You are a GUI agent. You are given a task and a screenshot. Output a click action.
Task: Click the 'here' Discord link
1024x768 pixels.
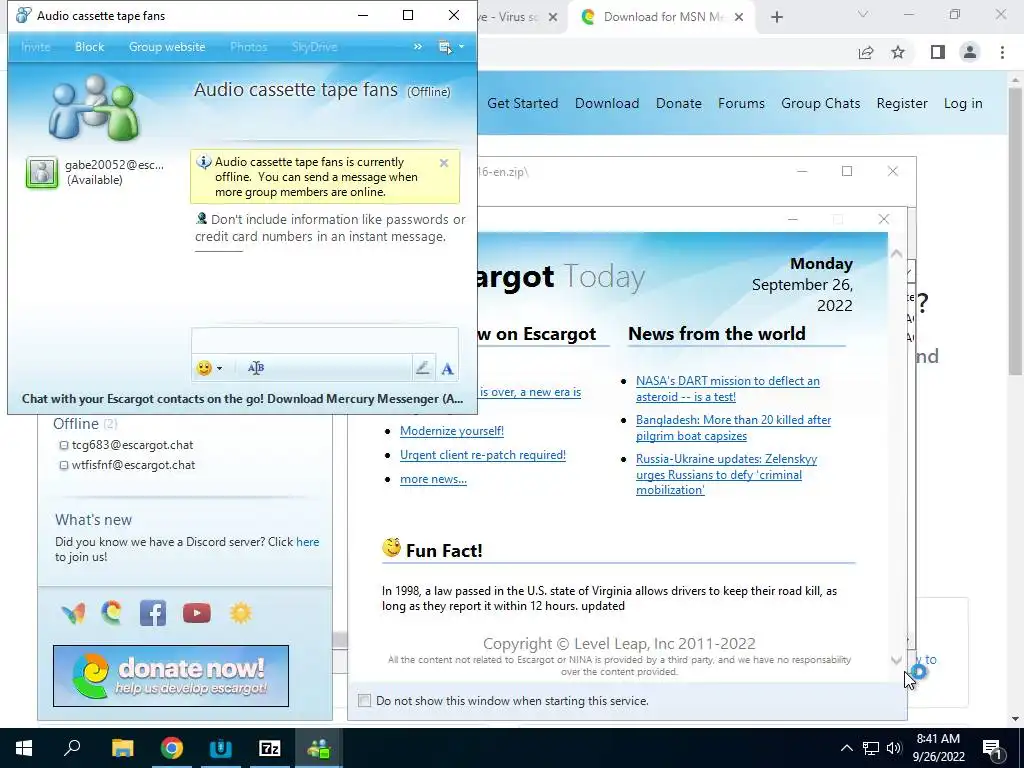308,542
